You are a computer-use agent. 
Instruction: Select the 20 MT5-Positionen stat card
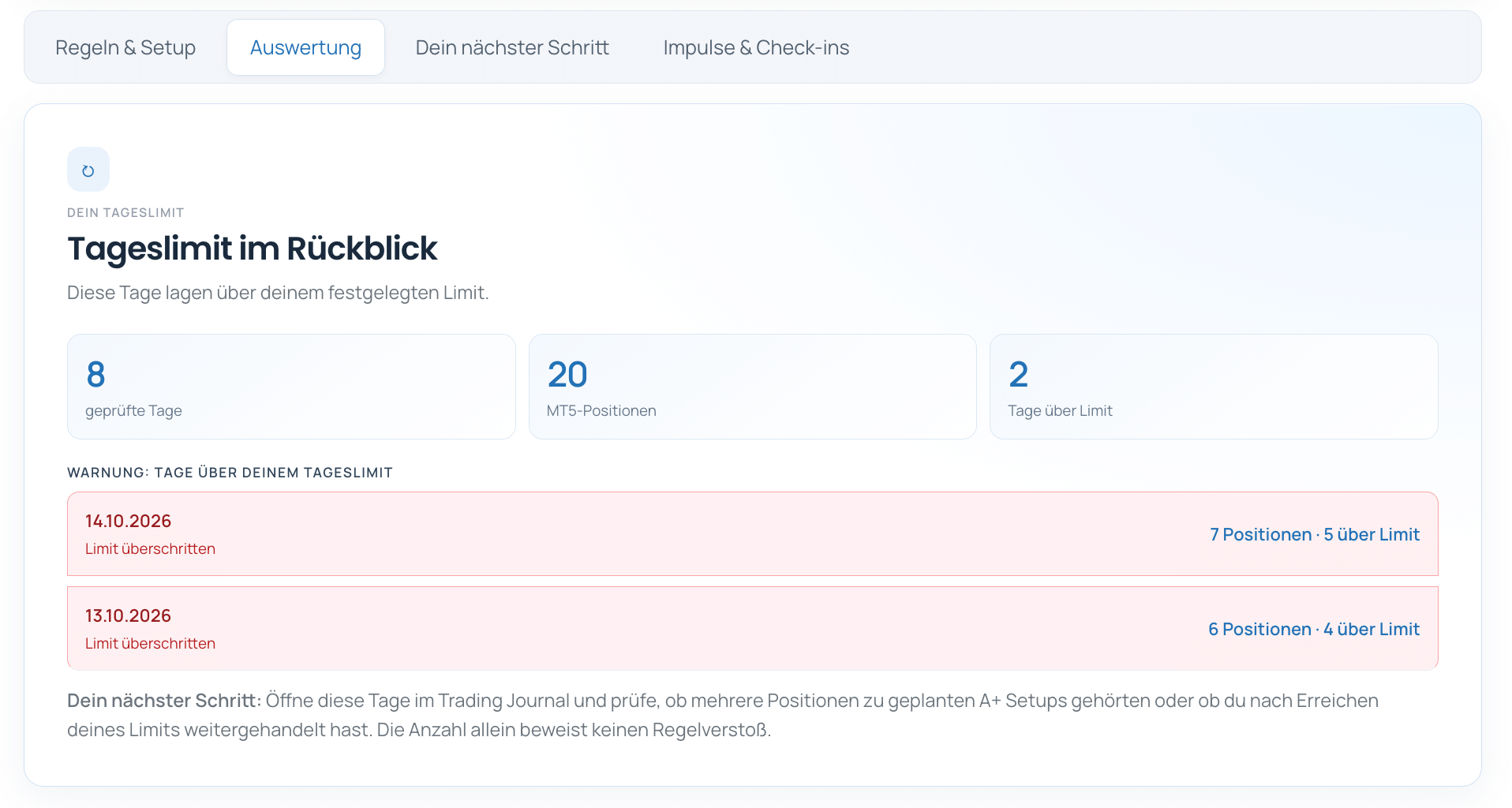tap(753, 387)
